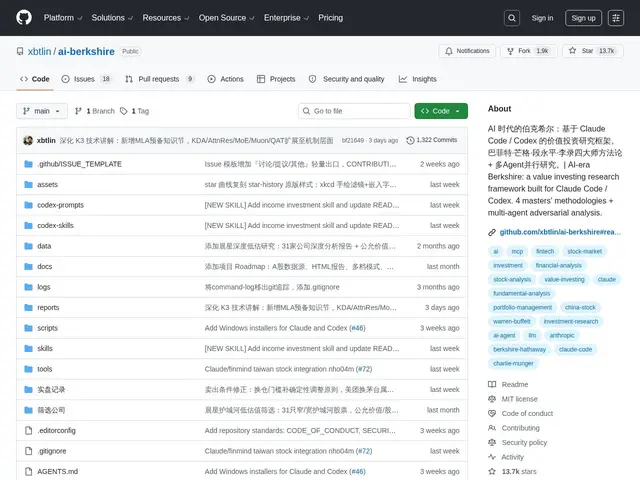The width and height of the screenshot is (640, 480).
Task: Expand the main branch dropdown
Action: (x=42, y=111)
